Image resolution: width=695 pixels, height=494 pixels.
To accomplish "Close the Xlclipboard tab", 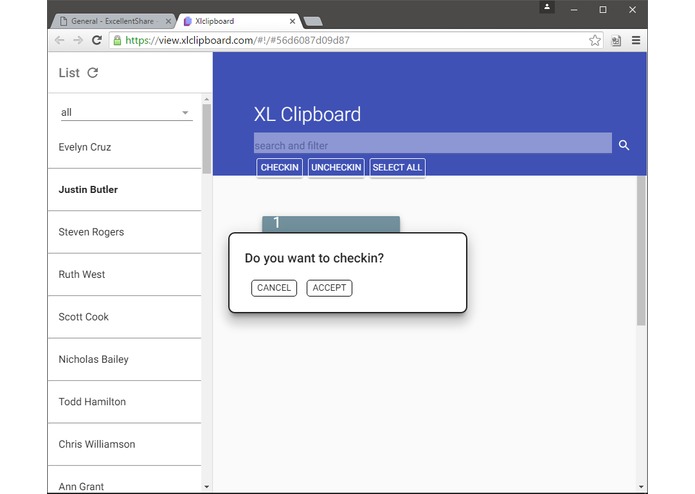I will pos(293,21).
